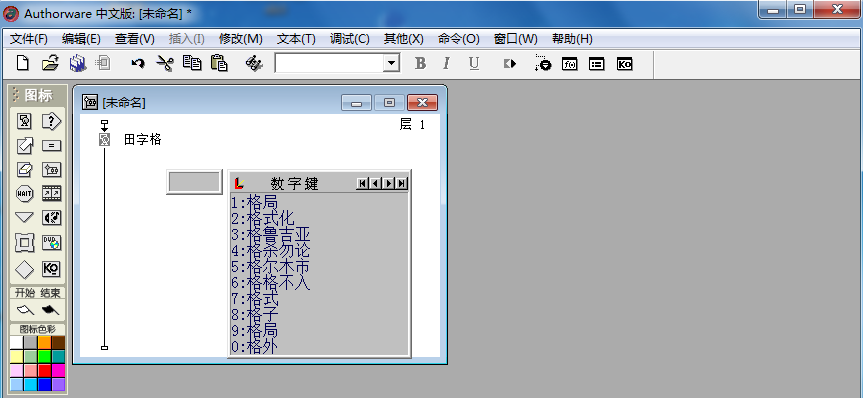Open the text style dropdown

click(391, 63)
